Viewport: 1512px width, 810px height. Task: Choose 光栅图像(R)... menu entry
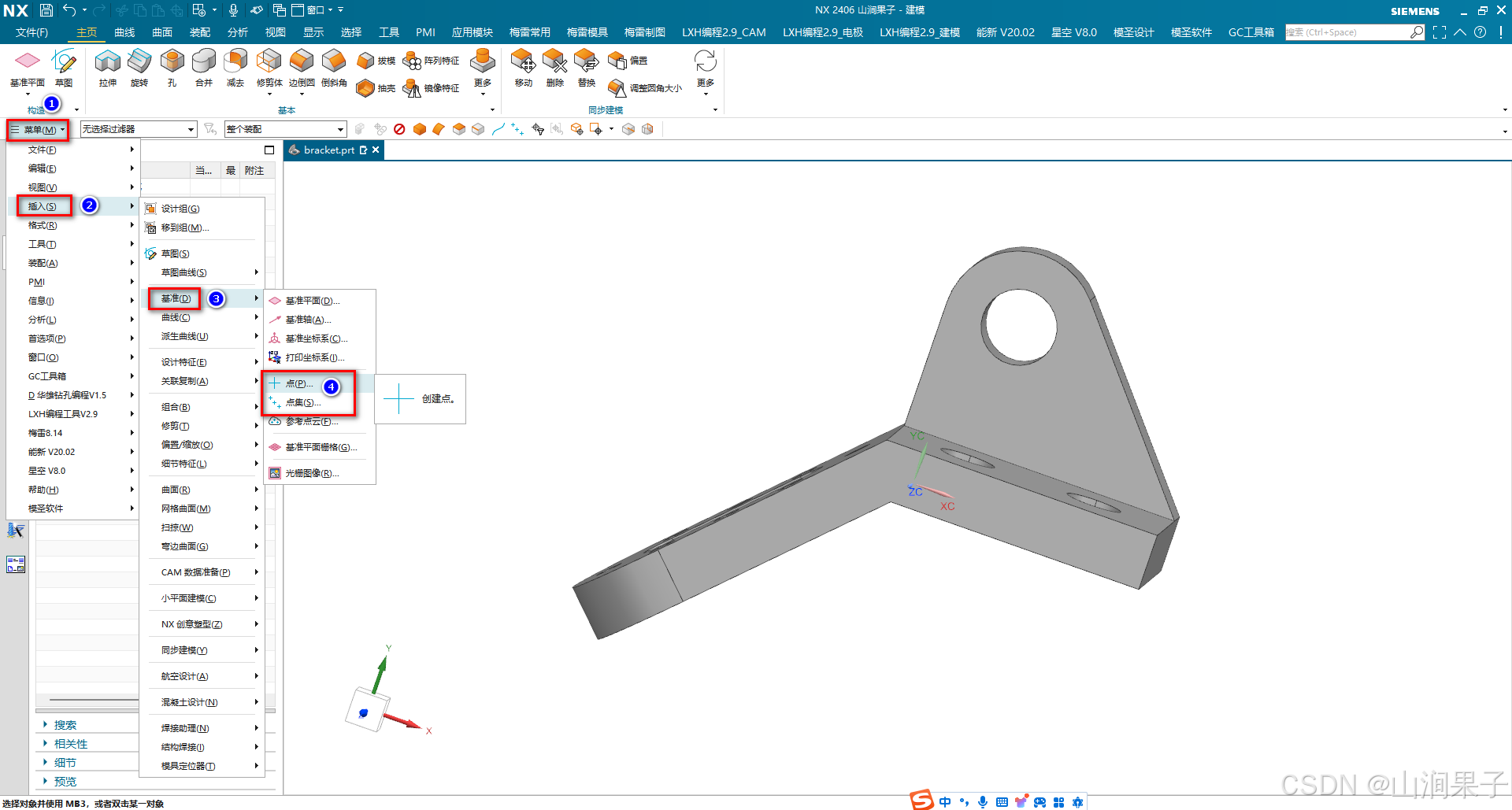point(312,473)
